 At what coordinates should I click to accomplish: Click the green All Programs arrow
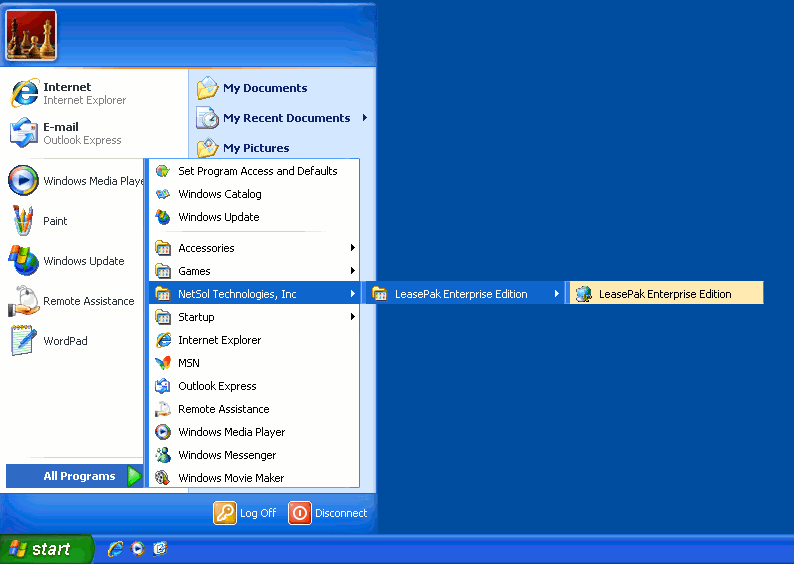tap(134, 476)
